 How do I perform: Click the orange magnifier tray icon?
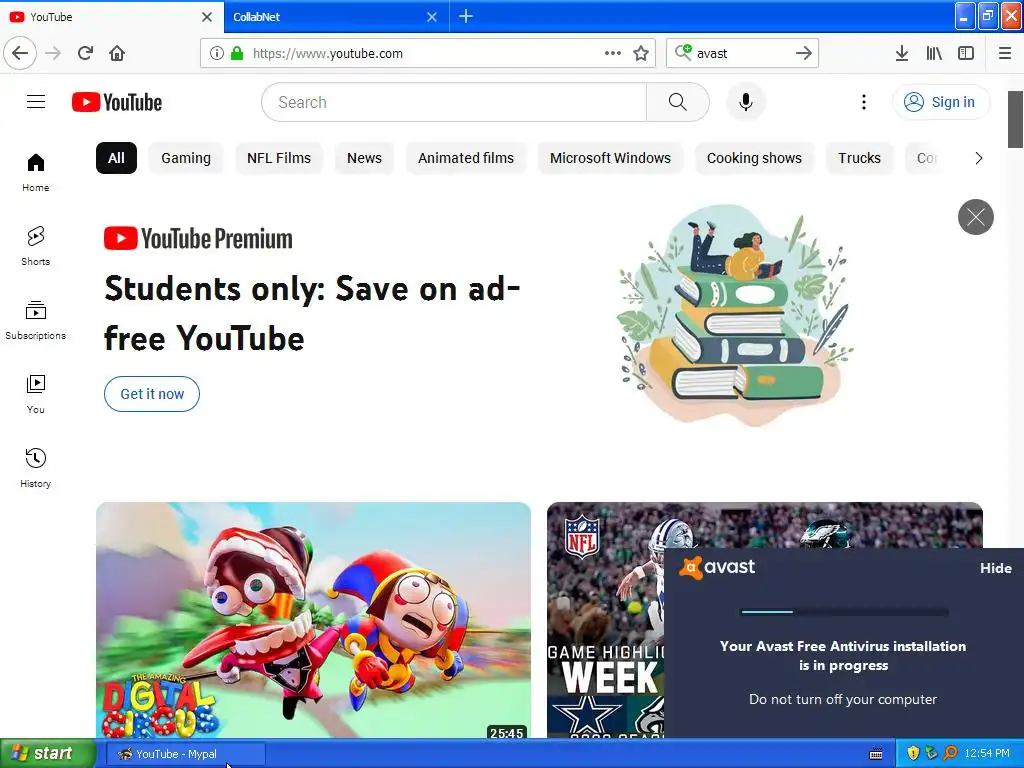950,754
